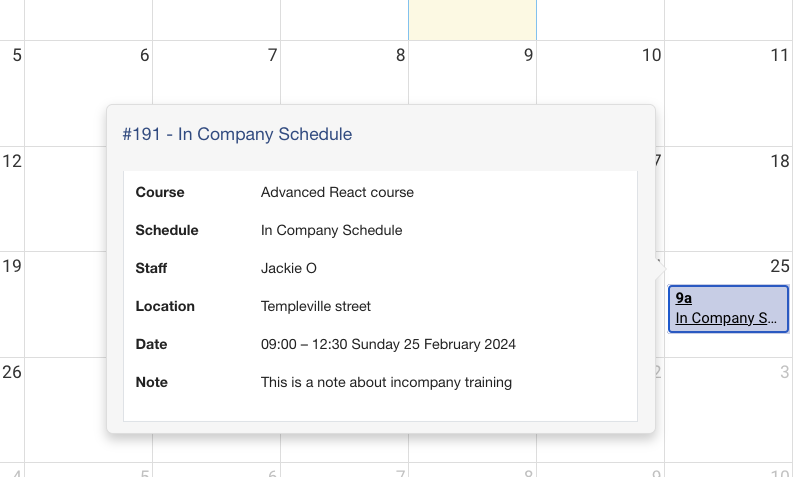Click the February 7 date number
The width and height of the screenshot is (806, 477).
pyautogui.click(x=272, y=56)
